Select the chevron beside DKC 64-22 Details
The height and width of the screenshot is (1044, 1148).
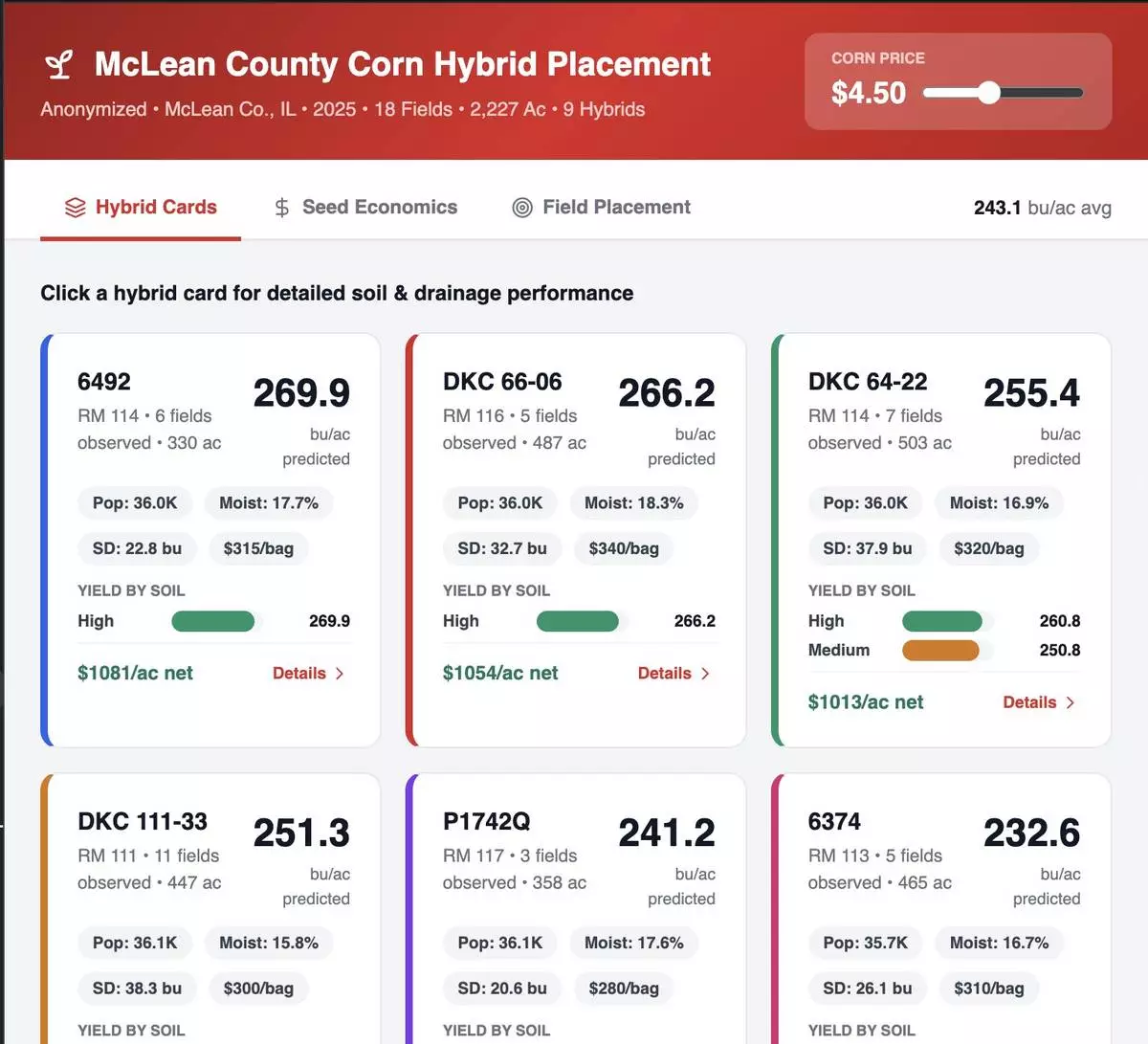pos(1071,701)
